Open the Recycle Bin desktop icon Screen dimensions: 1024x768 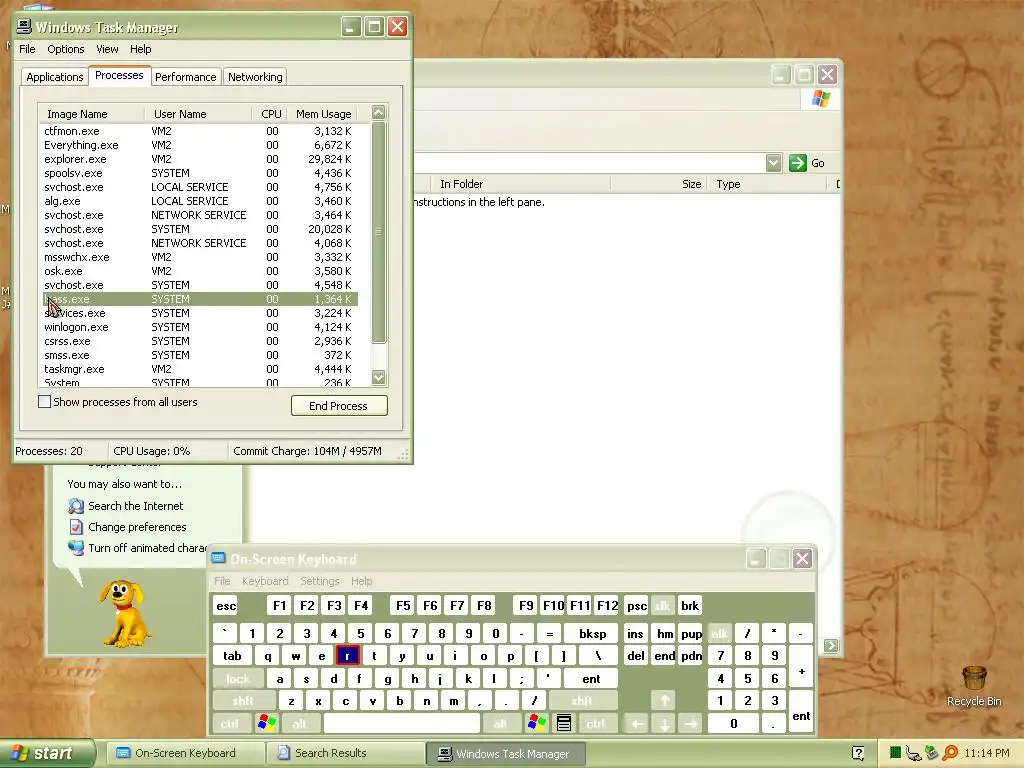point(974,686)
